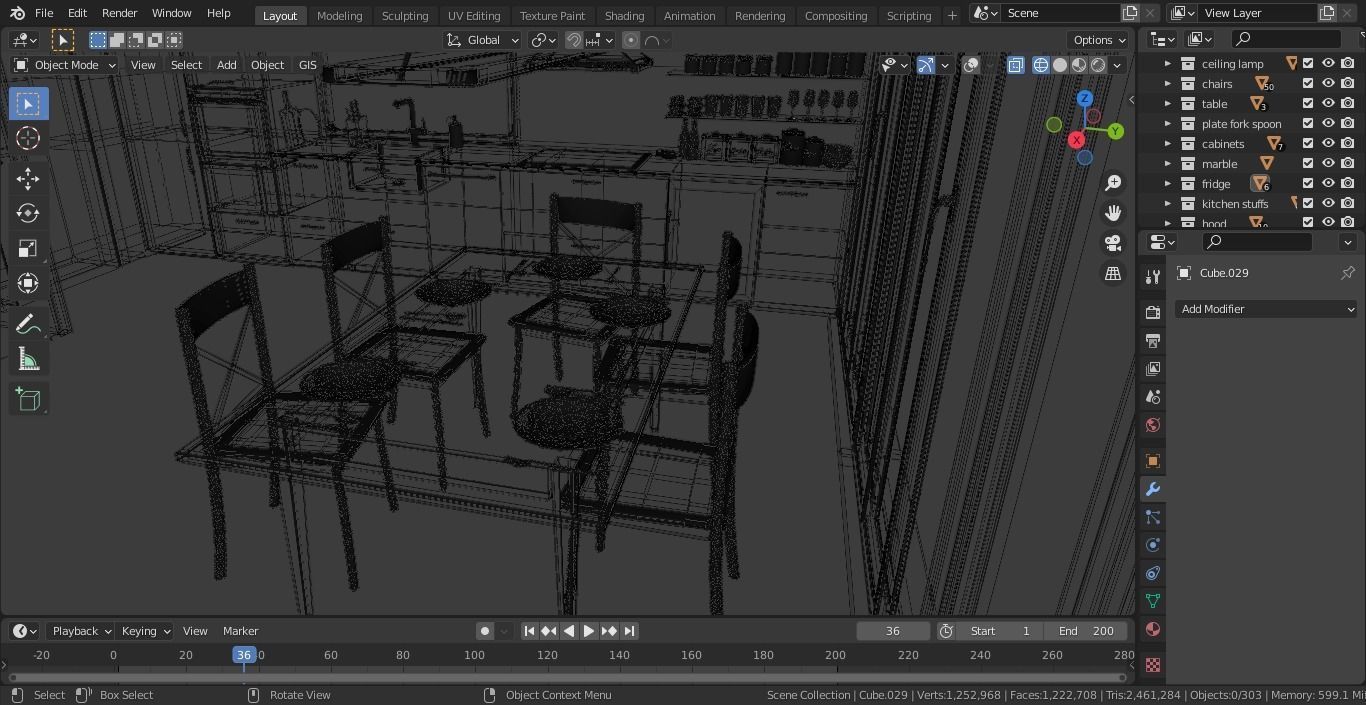Open the World properties tab

point(1153,425)
